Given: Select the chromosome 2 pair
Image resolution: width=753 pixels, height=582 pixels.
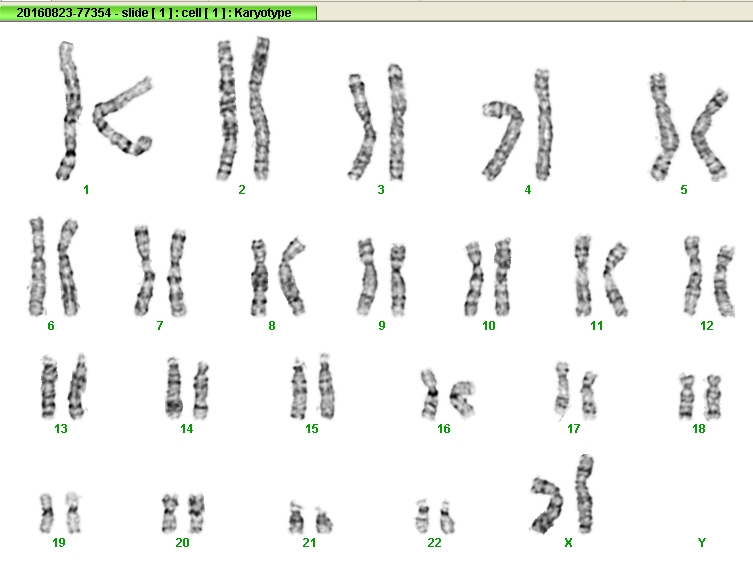Looking at the screenshot, I should pyautogui.click(x=243, y=109).
